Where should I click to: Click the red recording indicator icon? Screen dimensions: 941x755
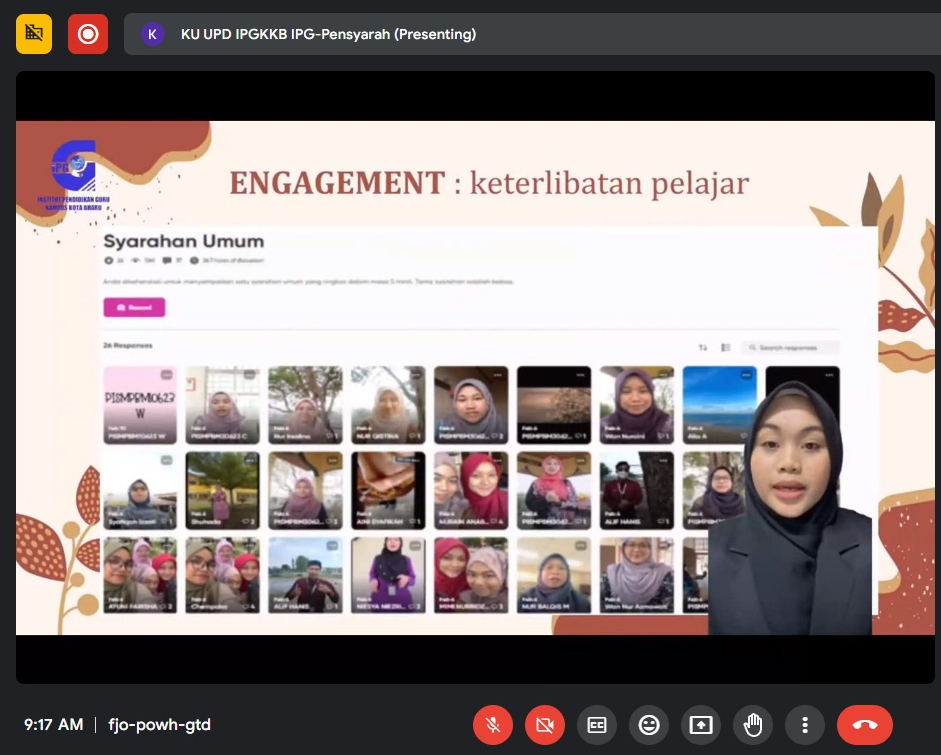click(x=88, y=34)
